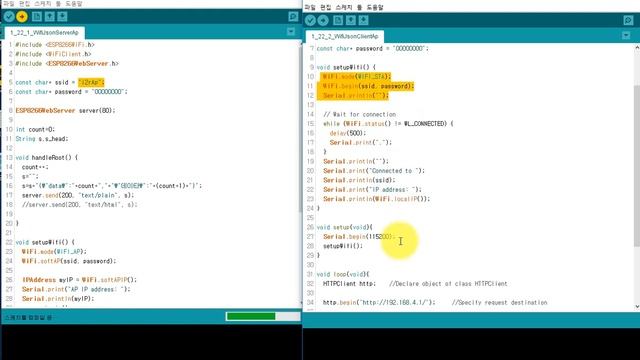Select the 1_22_2_WifiJsonClientAp tab
This screenshot has width=640, height=360.
[x=345, y=36]
